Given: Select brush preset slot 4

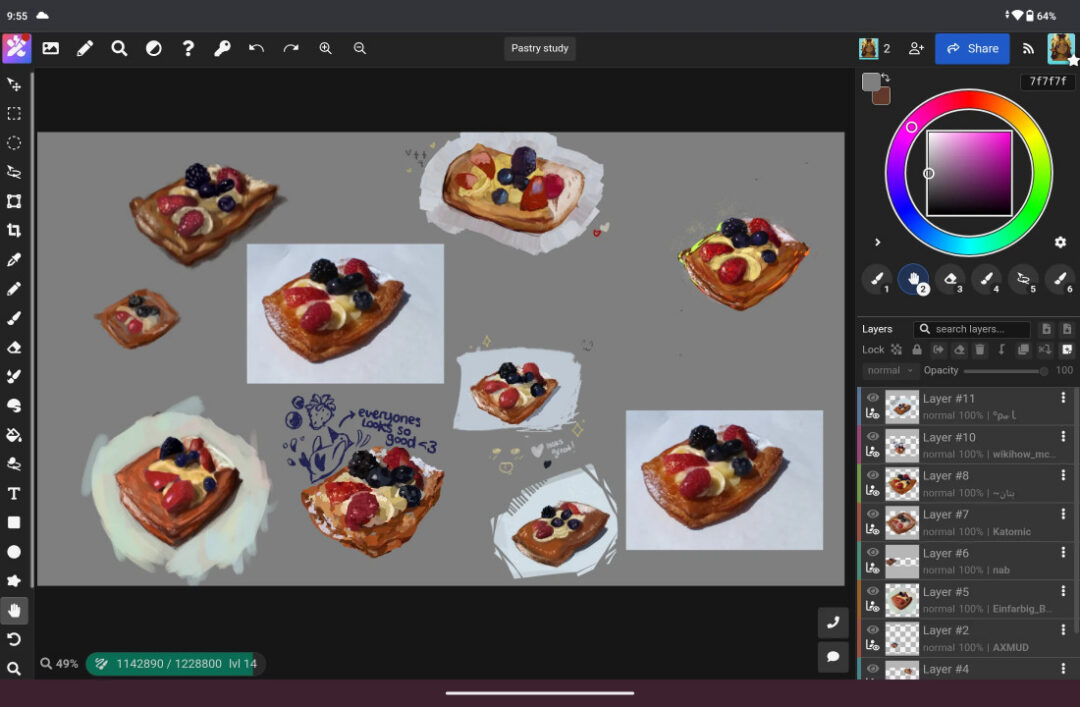Looking at the screenshot, I should pyautogui.click(x=987, y=279).
